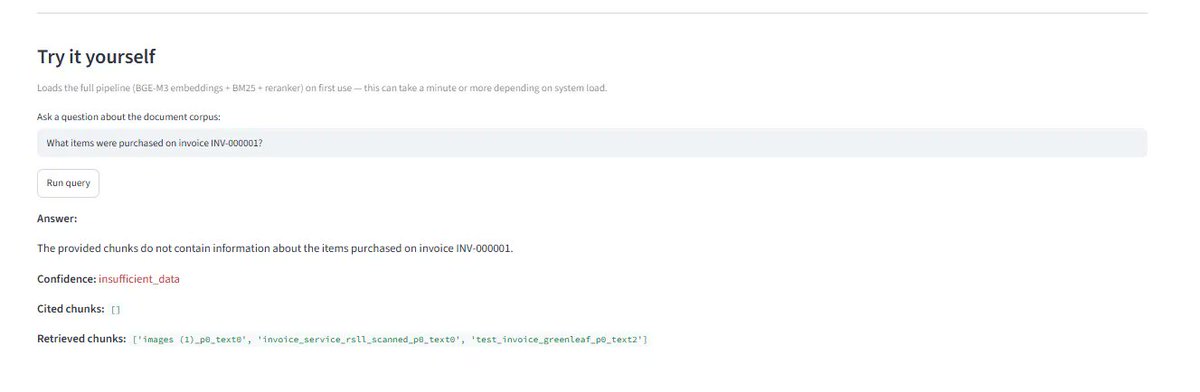The height and width of the screenshot is (392, 1200).
Task: Click the answer sentence about provided chunks
Action: click(x=275, y=248)
